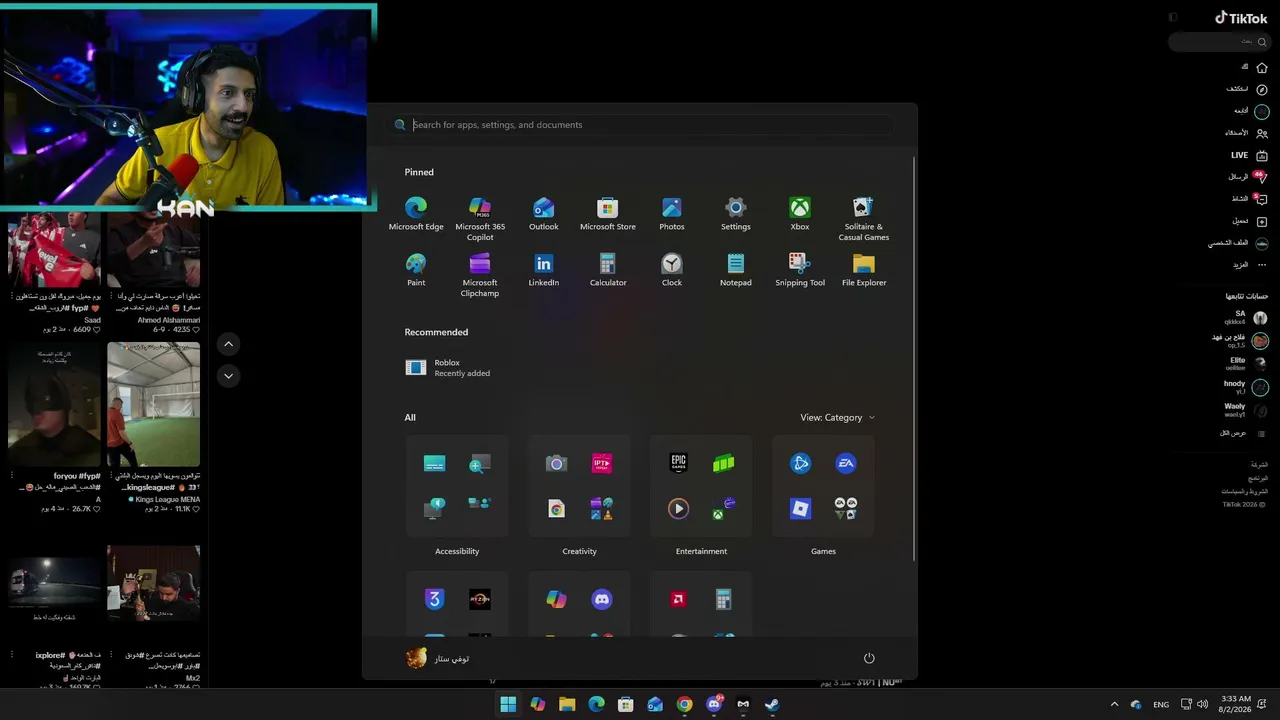Switch to Google Chrome on the taskbar

(x=684, y=704)
